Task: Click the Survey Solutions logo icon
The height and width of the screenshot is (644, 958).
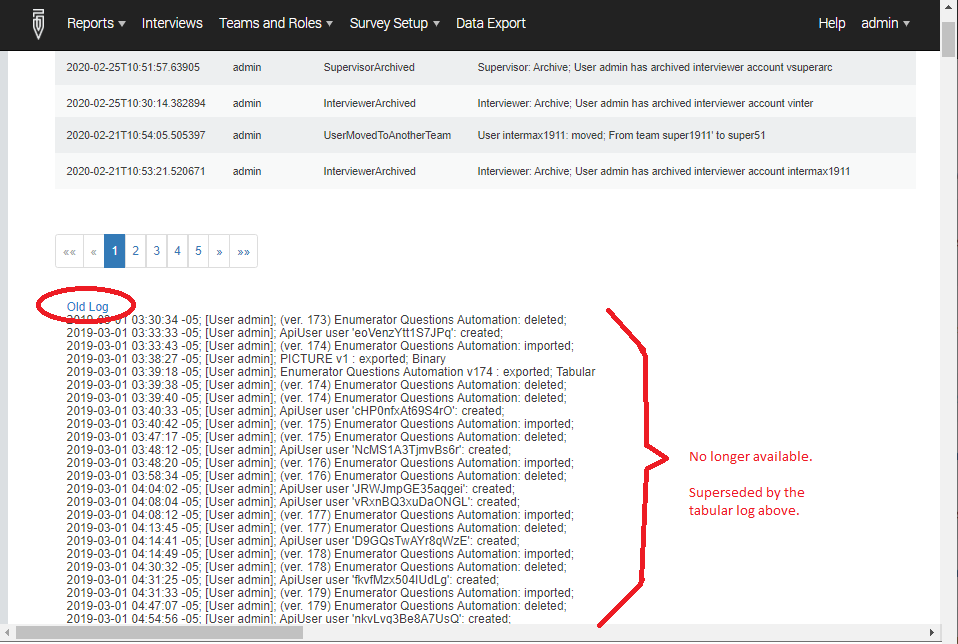Action: 38,23
